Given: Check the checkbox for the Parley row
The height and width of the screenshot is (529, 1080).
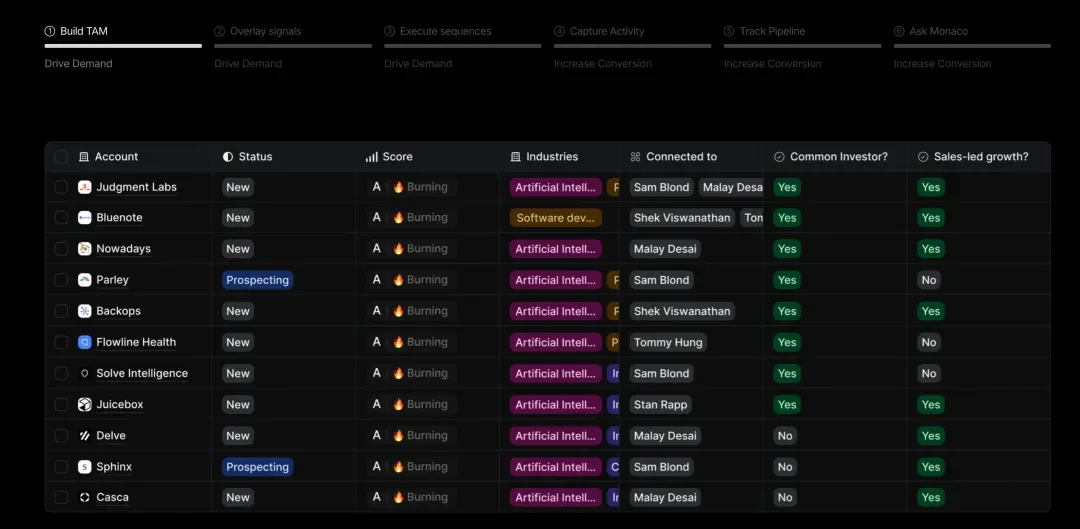Looking at the screenshot, I should 61,280.
